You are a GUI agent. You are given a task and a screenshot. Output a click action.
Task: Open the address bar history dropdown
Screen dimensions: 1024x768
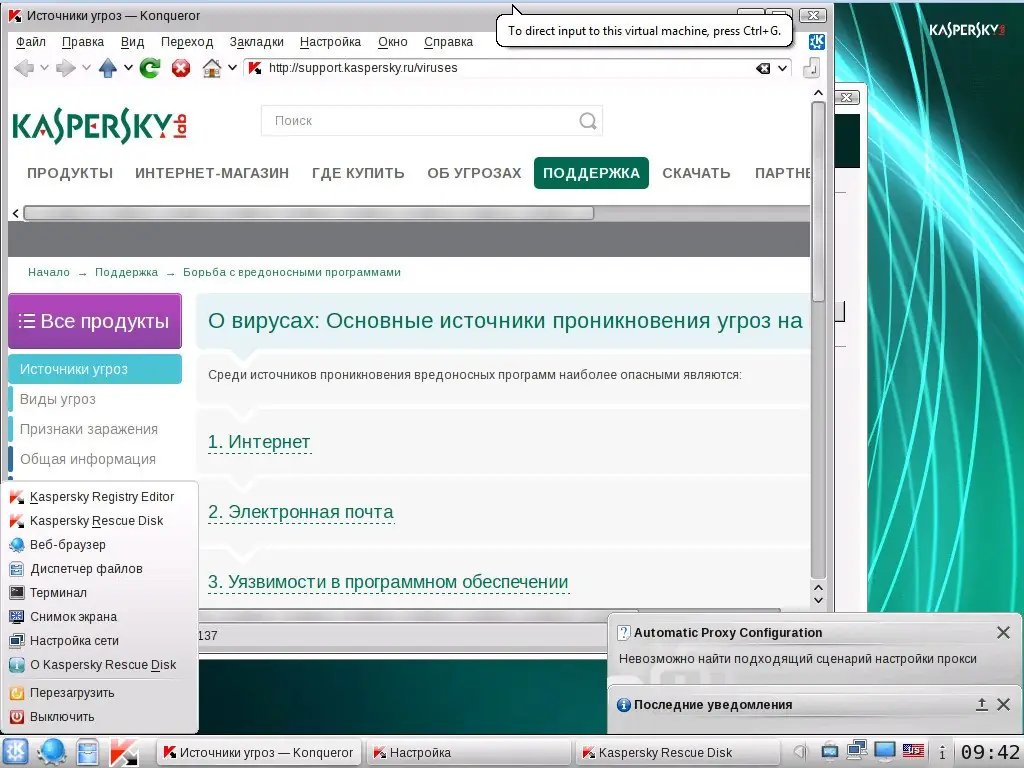tap(781, 68)
